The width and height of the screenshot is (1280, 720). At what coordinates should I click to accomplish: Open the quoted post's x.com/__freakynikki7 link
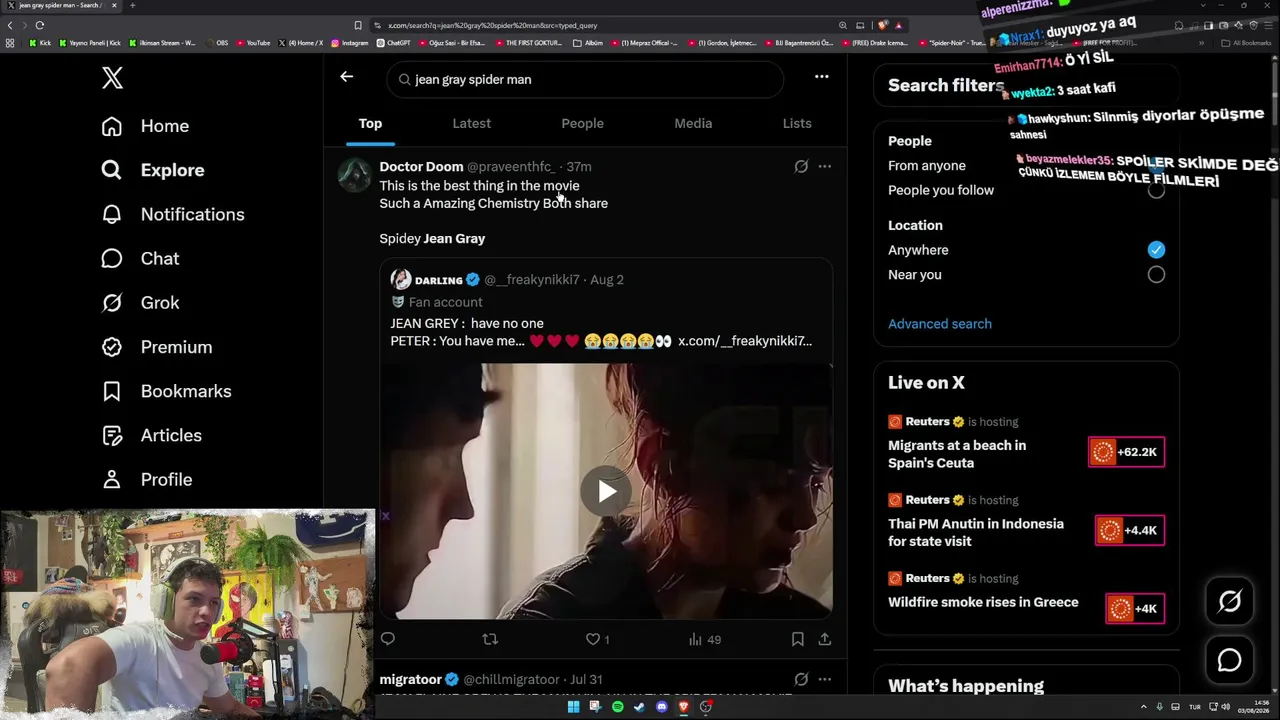tap(745, 341)
